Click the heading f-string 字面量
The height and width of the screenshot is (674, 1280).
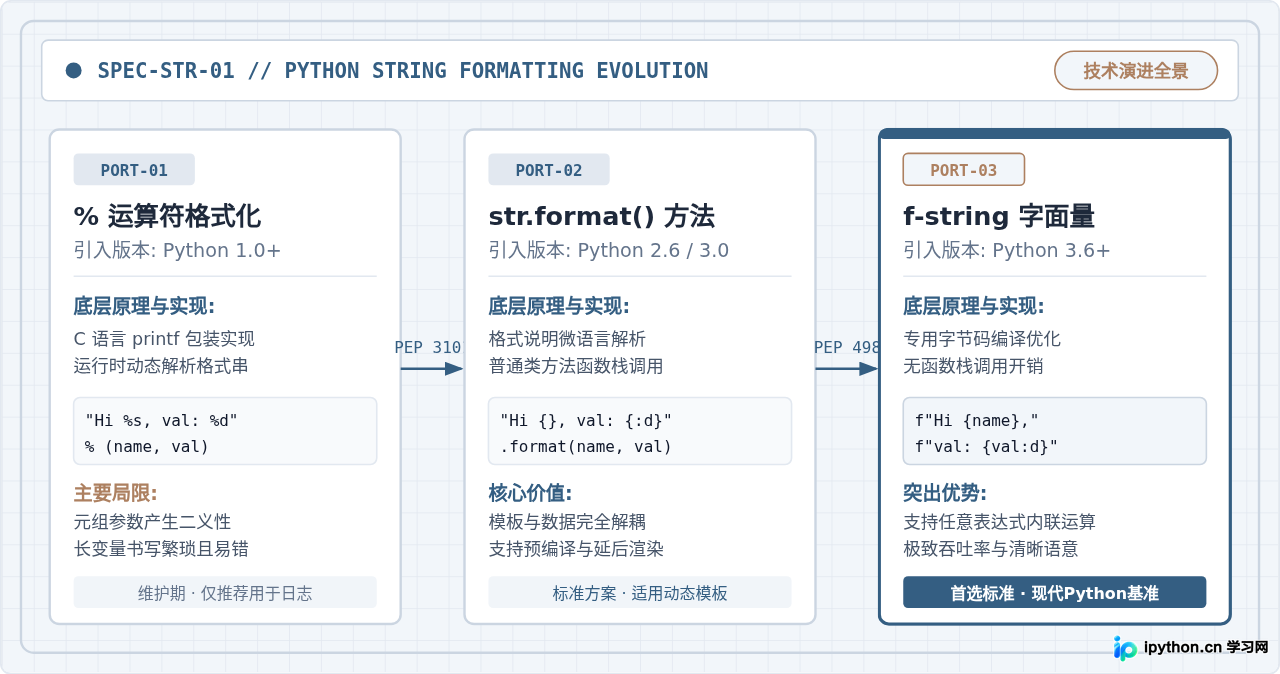click(x=999, y=216)
